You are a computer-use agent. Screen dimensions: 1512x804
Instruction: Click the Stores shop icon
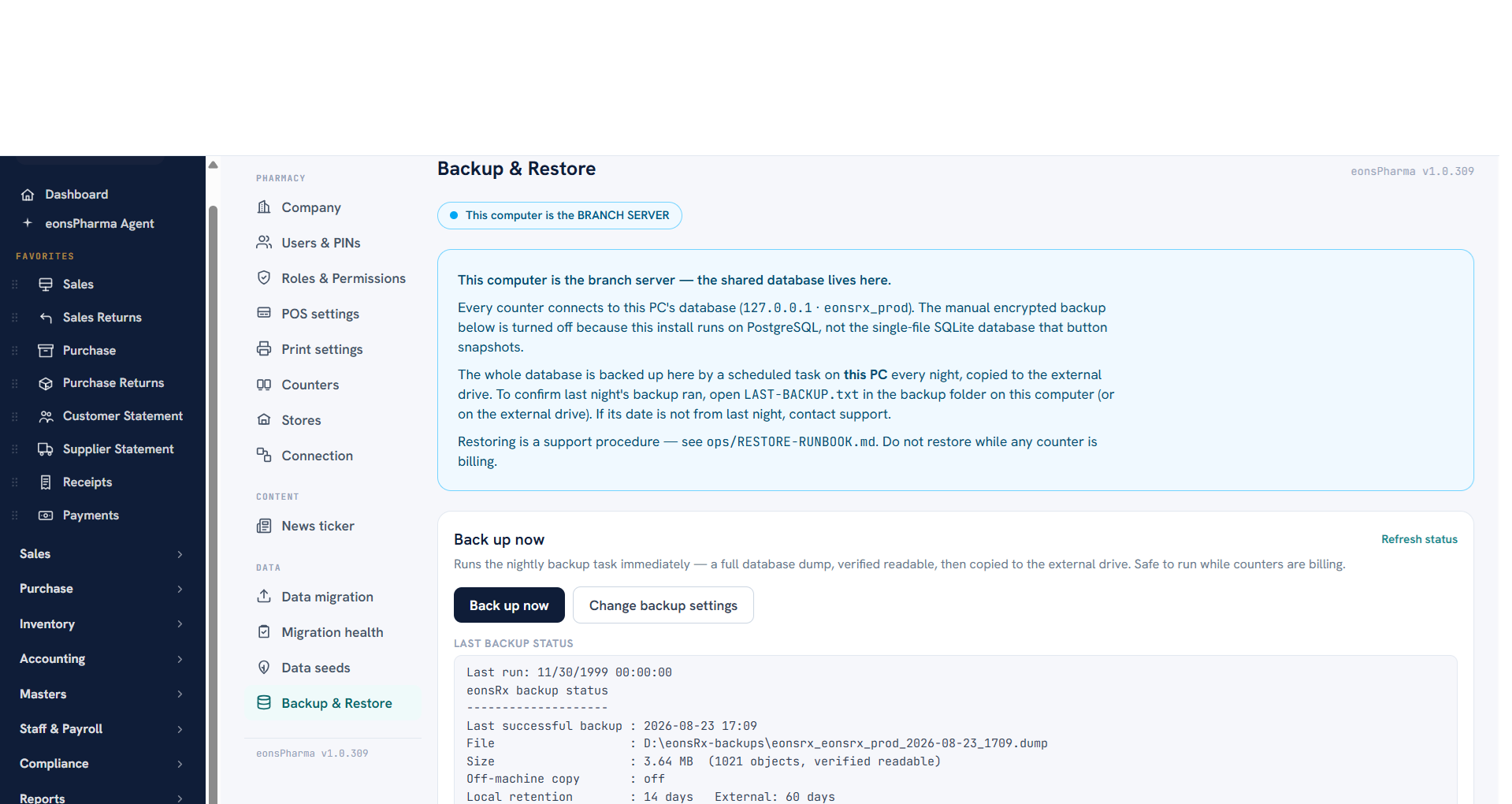pos(264,420)
